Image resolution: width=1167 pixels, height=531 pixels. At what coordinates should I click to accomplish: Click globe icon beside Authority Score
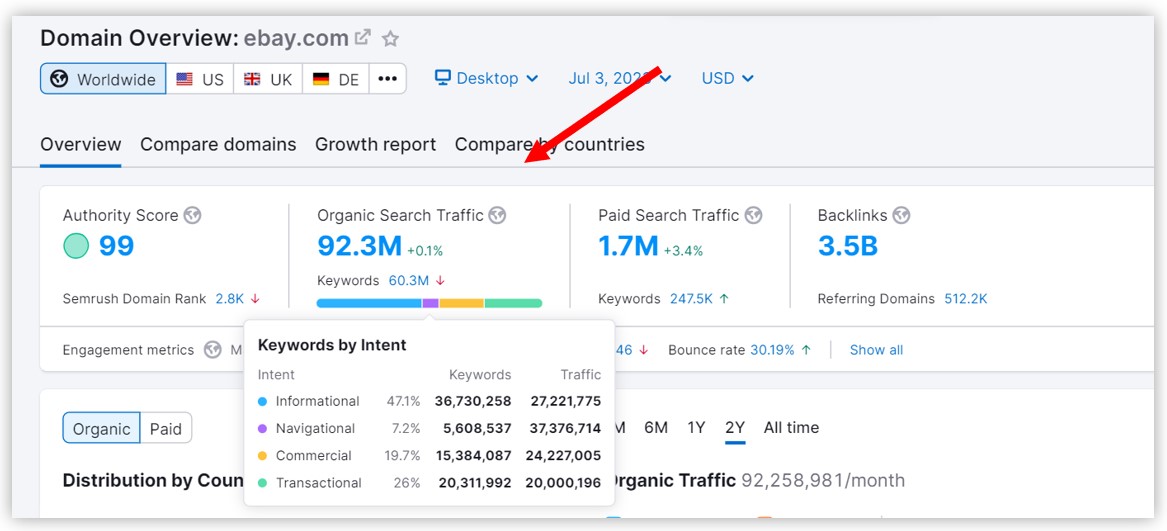pyautogui.click(x=193, y=216)
